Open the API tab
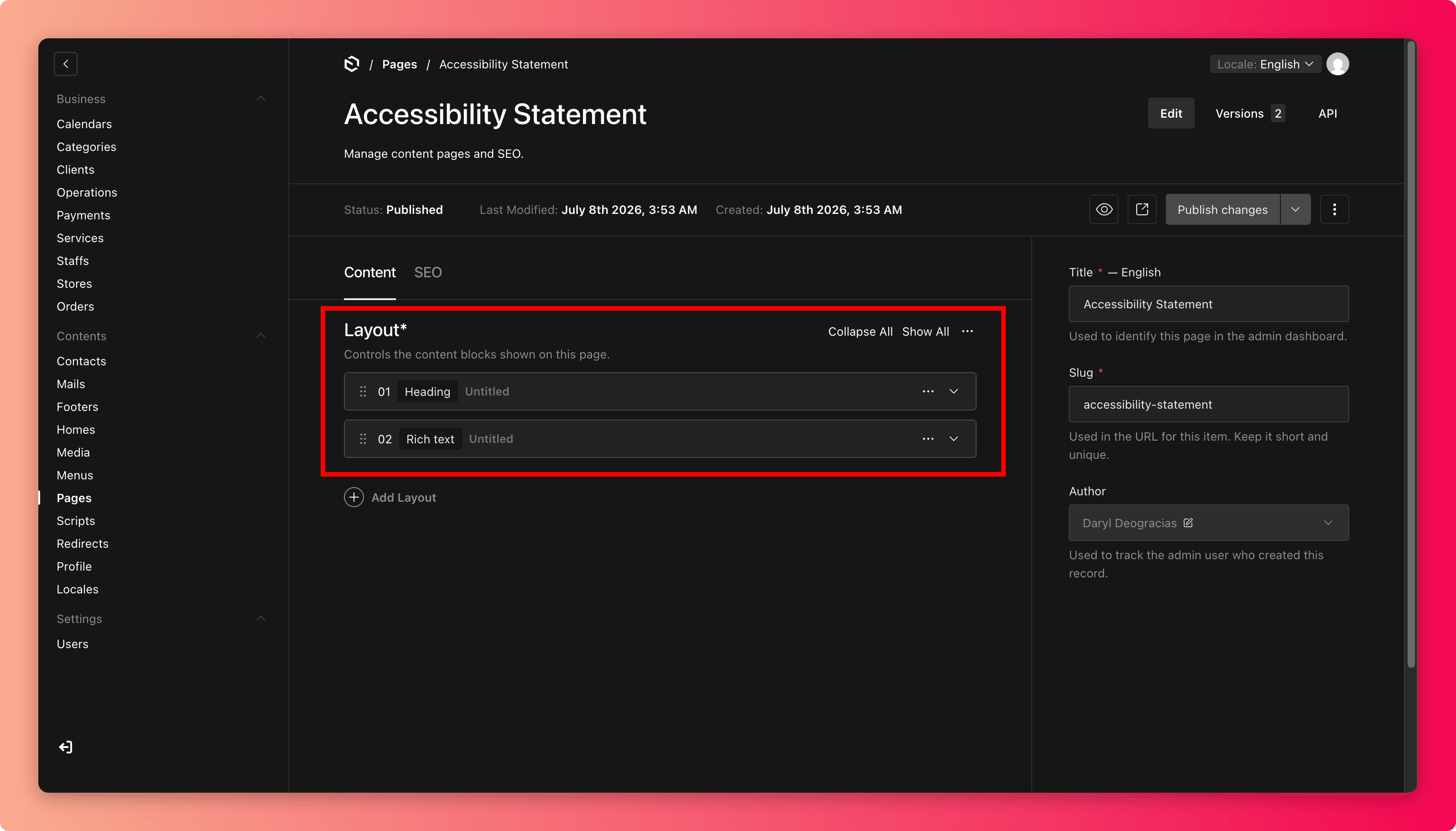Image resolution: width=1456 pixels, height=831 pixels. (1327, 114)
